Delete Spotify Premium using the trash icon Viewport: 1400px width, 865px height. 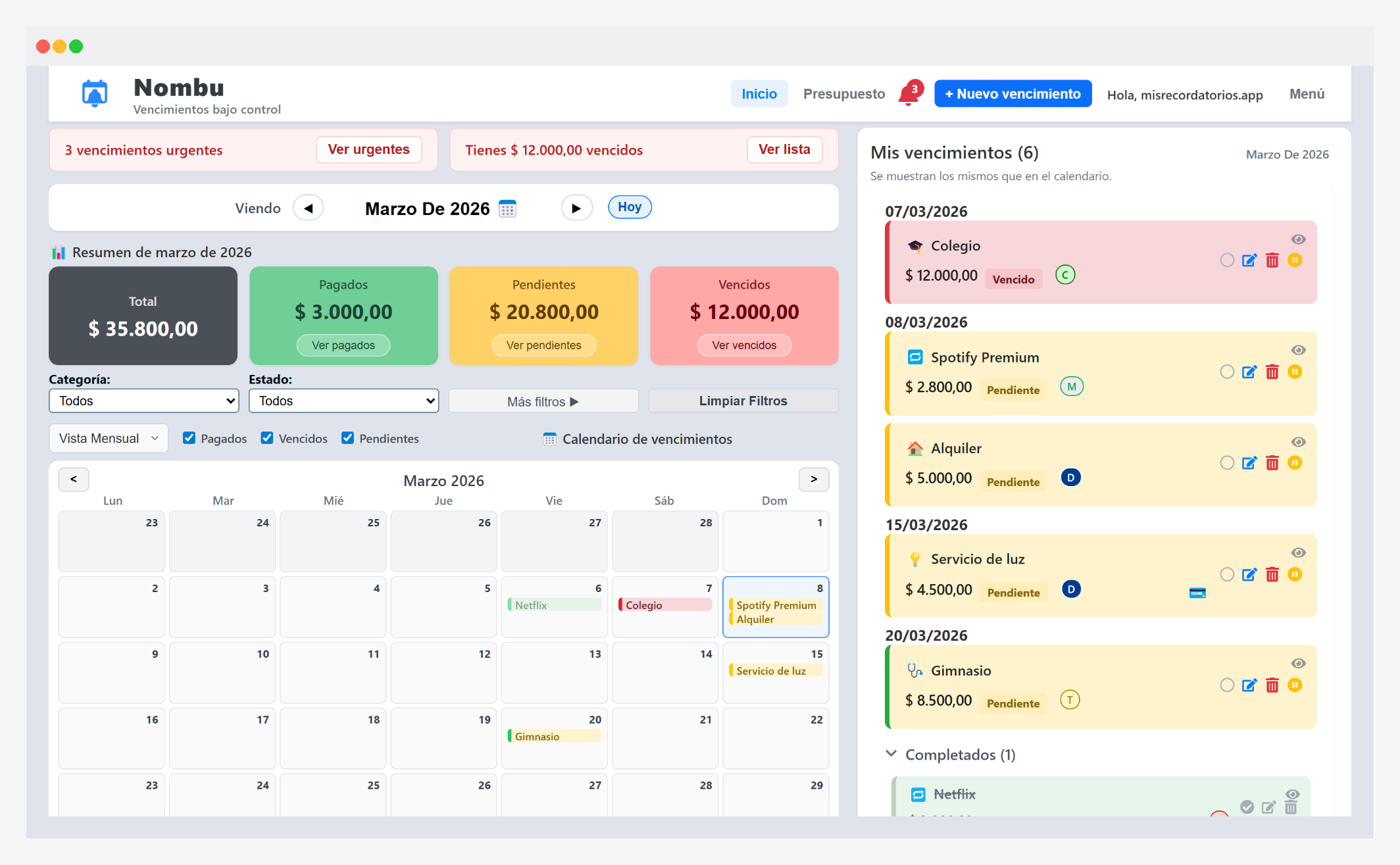[1272, 372]
